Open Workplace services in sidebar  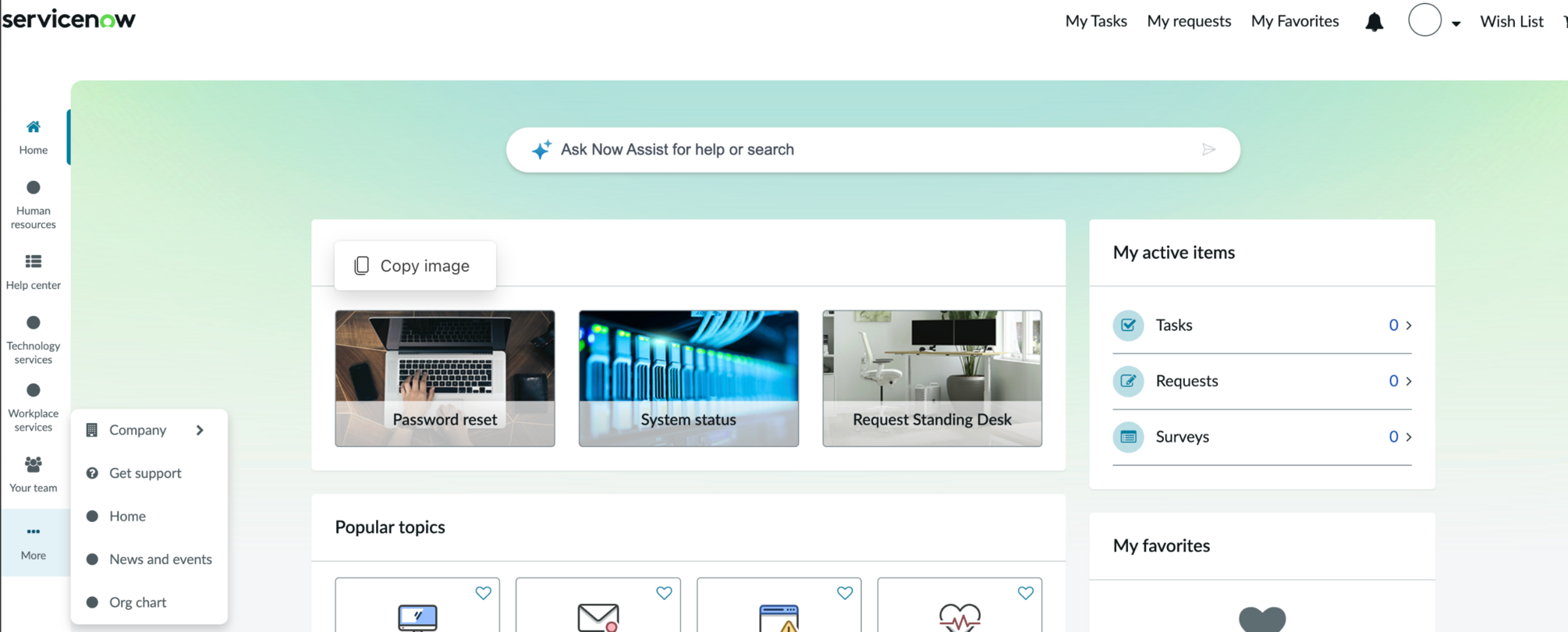point(34,408)
